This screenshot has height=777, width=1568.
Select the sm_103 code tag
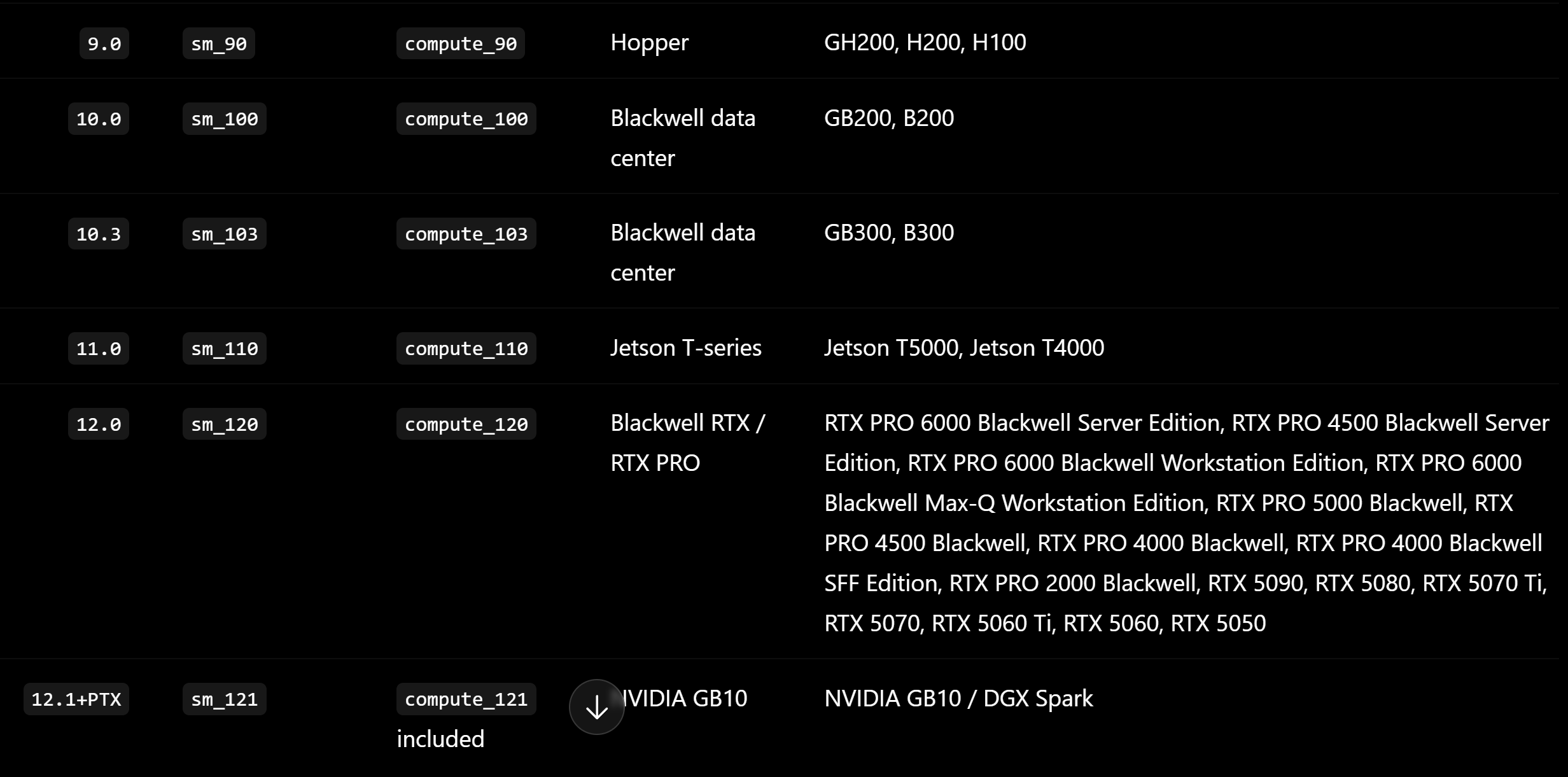225,234
